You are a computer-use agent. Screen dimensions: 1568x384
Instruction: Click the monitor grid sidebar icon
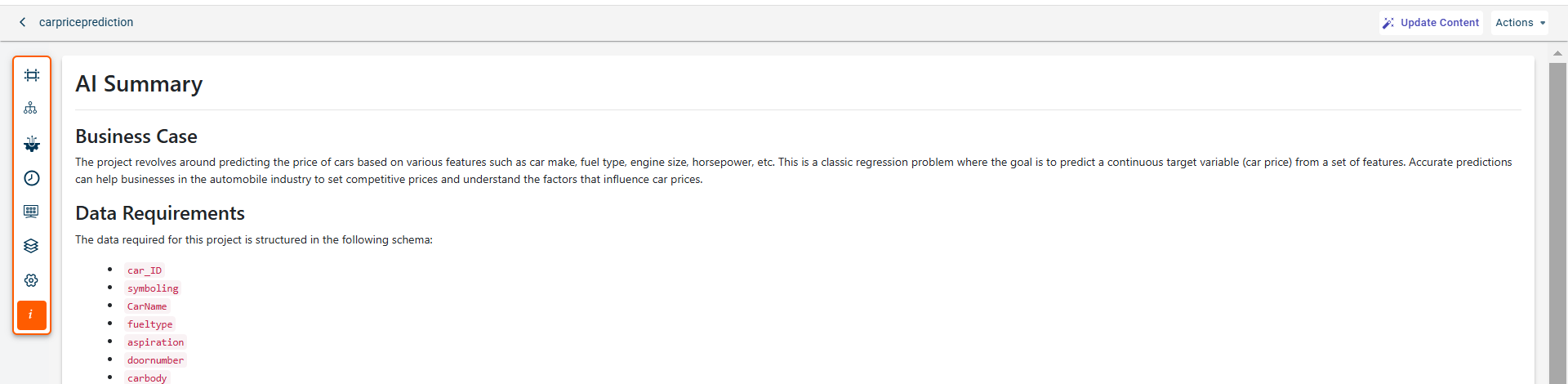pos(32,212)
